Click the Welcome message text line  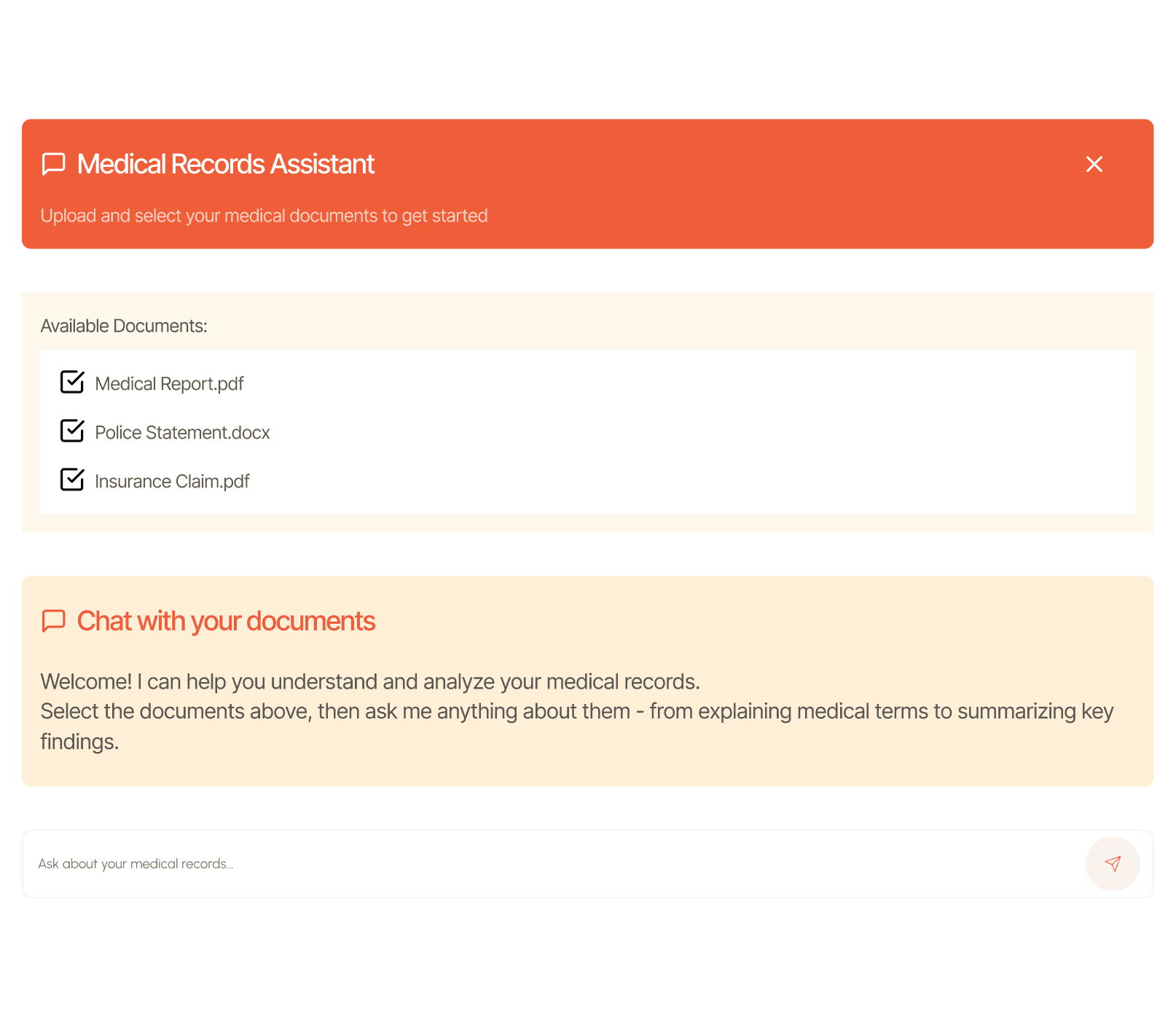(x=370, y=681)
